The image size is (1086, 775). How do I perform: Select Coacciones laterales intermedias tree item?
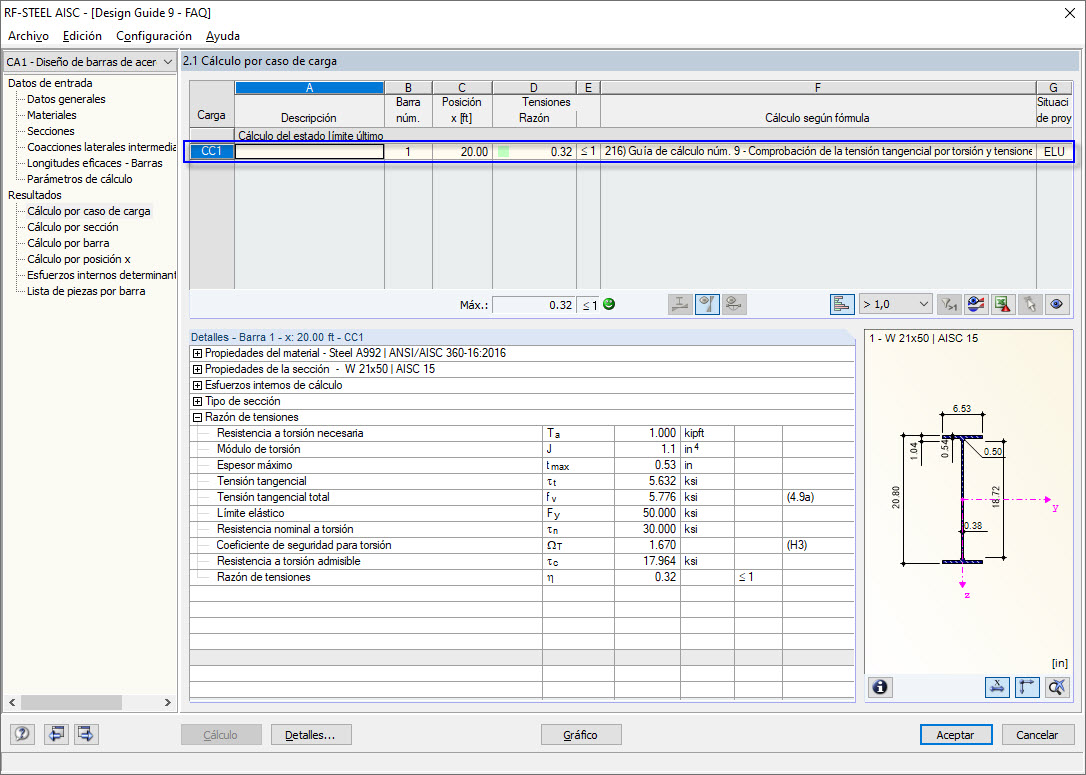101,147
